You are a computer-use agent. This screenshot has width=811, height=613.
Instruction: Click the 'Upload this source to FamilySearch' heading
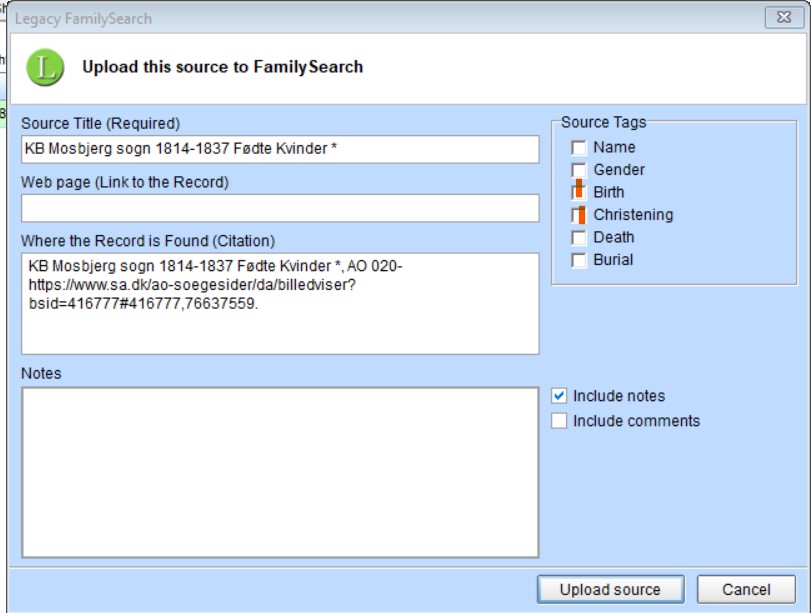(x=222, y=67)
